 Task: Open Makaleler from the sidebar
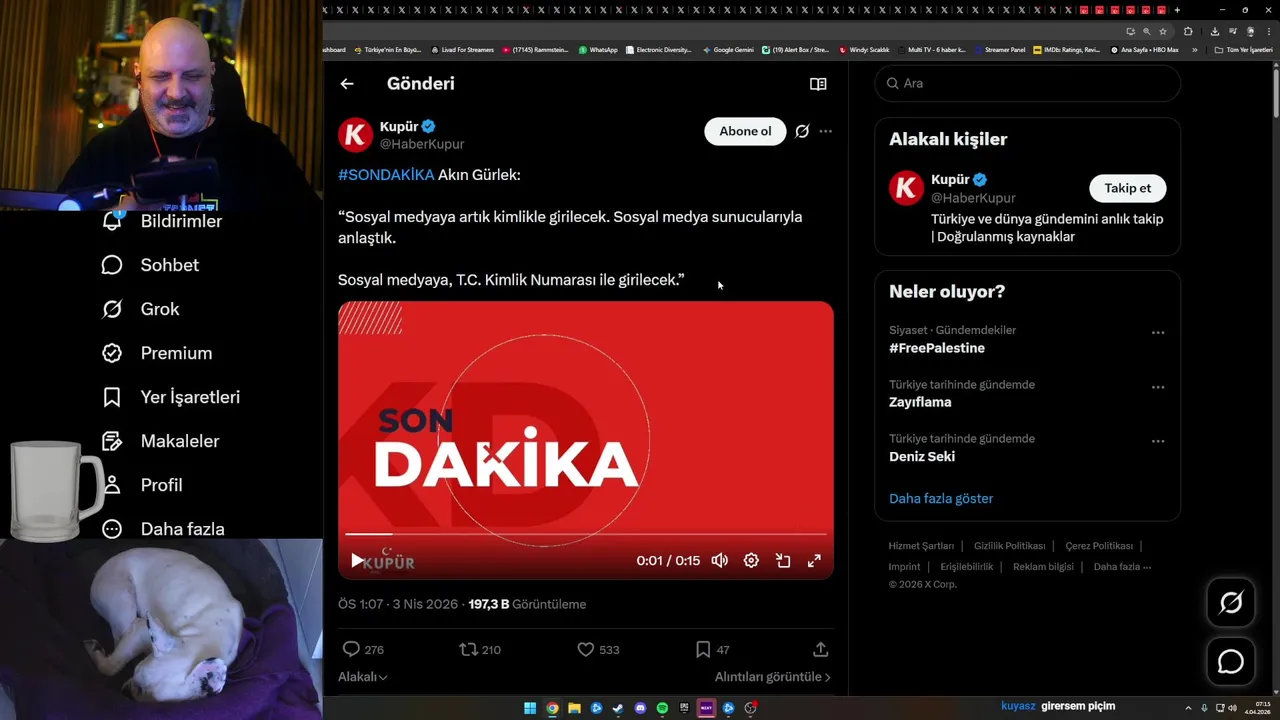[x=160, y=441]
